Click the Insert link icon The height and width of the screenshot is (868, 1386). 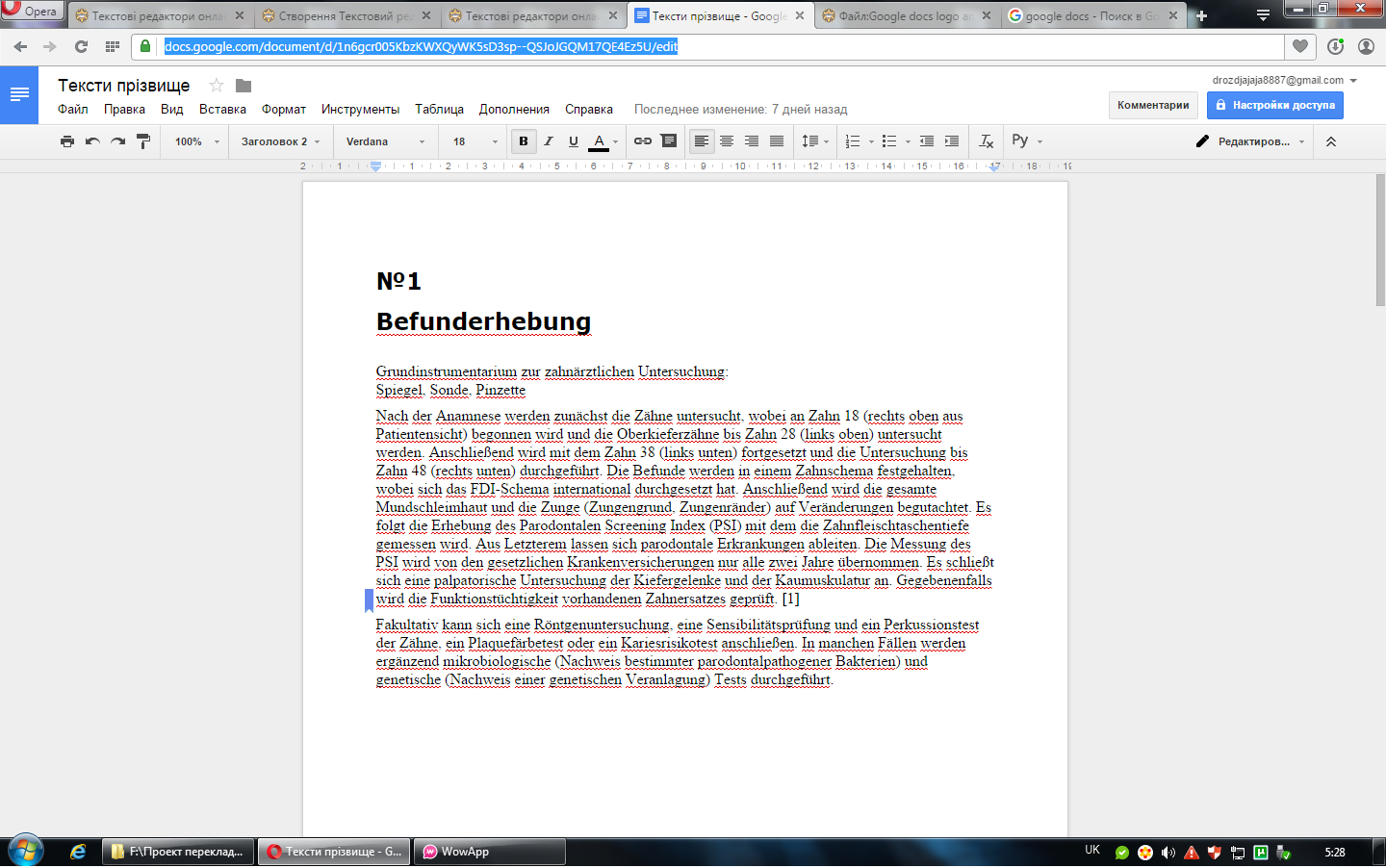[643, 141]
